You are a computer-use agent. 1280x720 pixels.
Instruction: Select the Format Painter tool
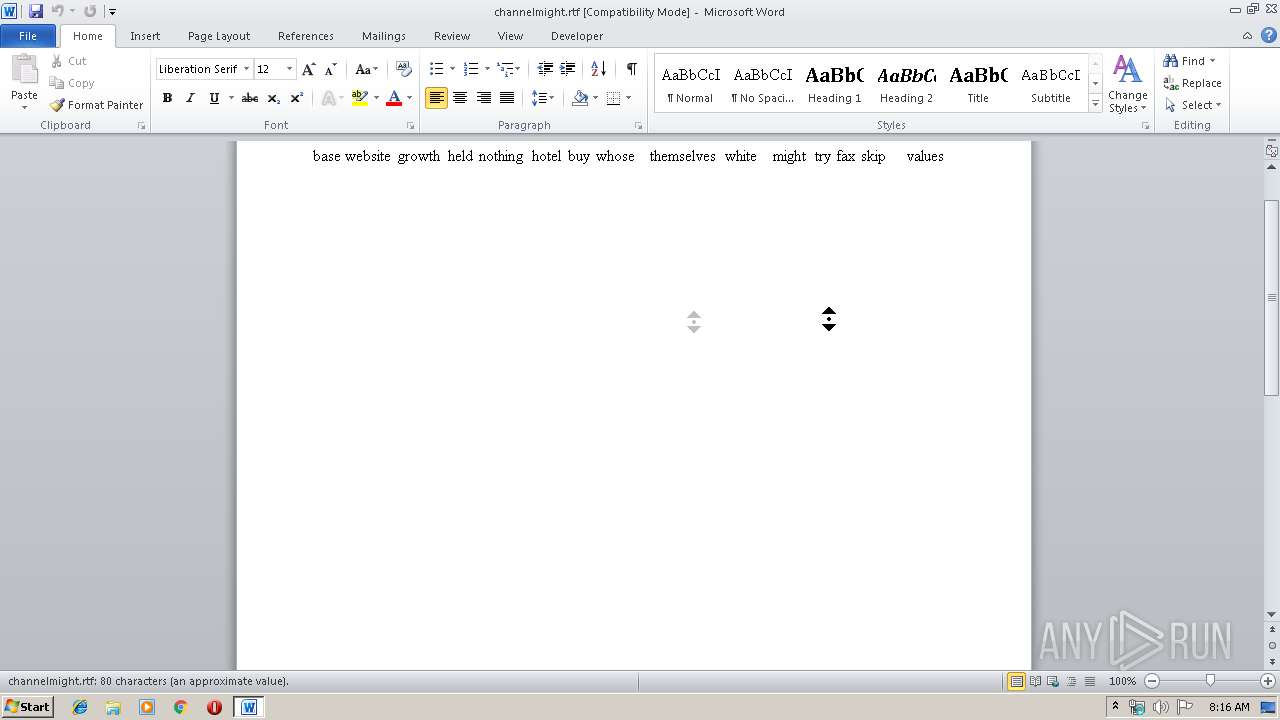tap(96, 105)
